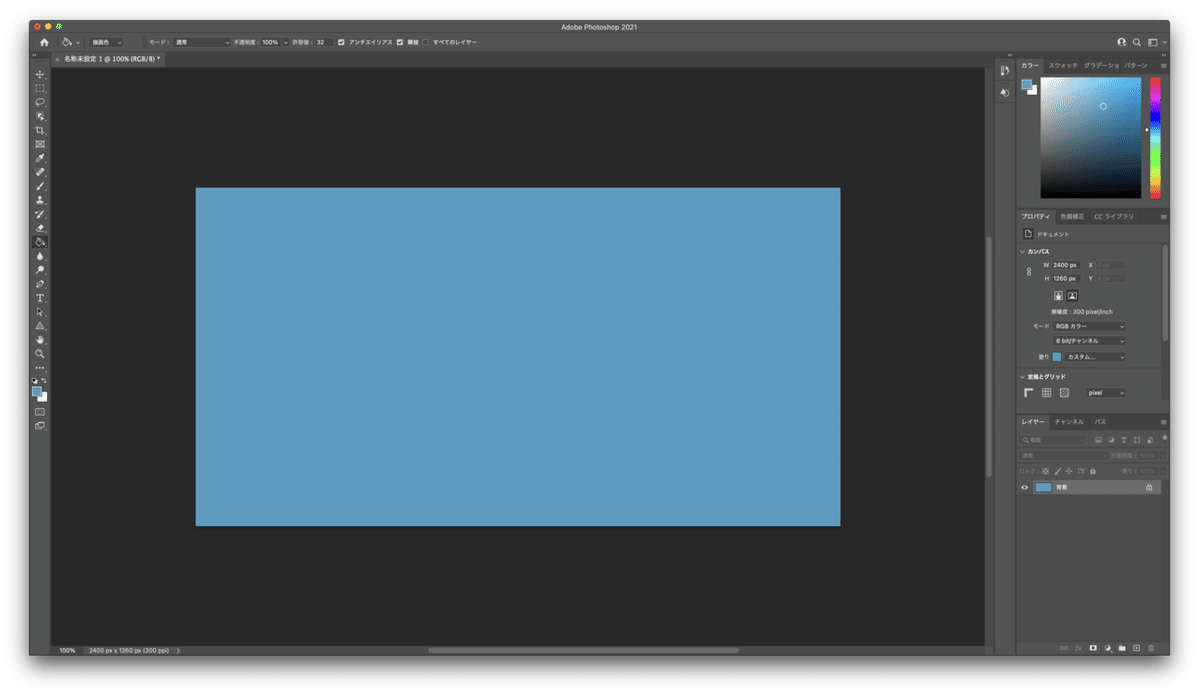This screenshot has width=1200, height=695.
Task: Switch to the CC ライブラリ tab
Action: [x=1113, y=217]
